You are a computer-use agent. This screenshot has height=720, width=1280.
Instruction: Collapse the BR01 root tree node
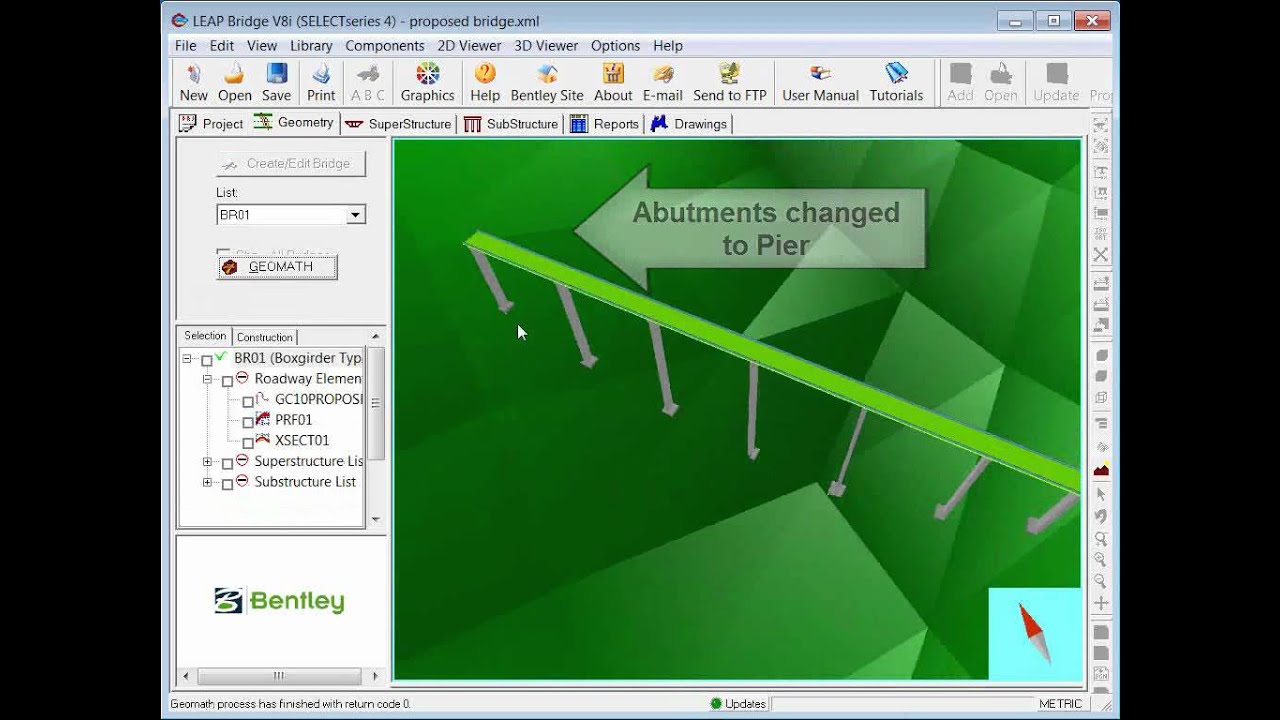pyautogui.click(x=187, y=358)
